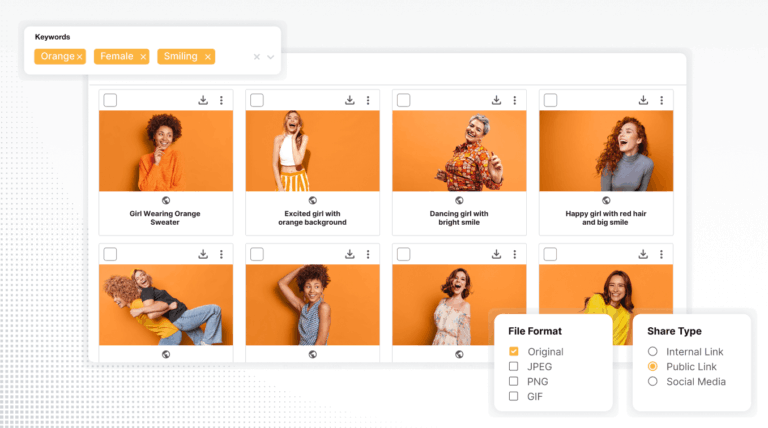Viewport: 768px width, 428px height.
Task: Select checkbox for Happy girl with red hair
Action: point(551,100)
